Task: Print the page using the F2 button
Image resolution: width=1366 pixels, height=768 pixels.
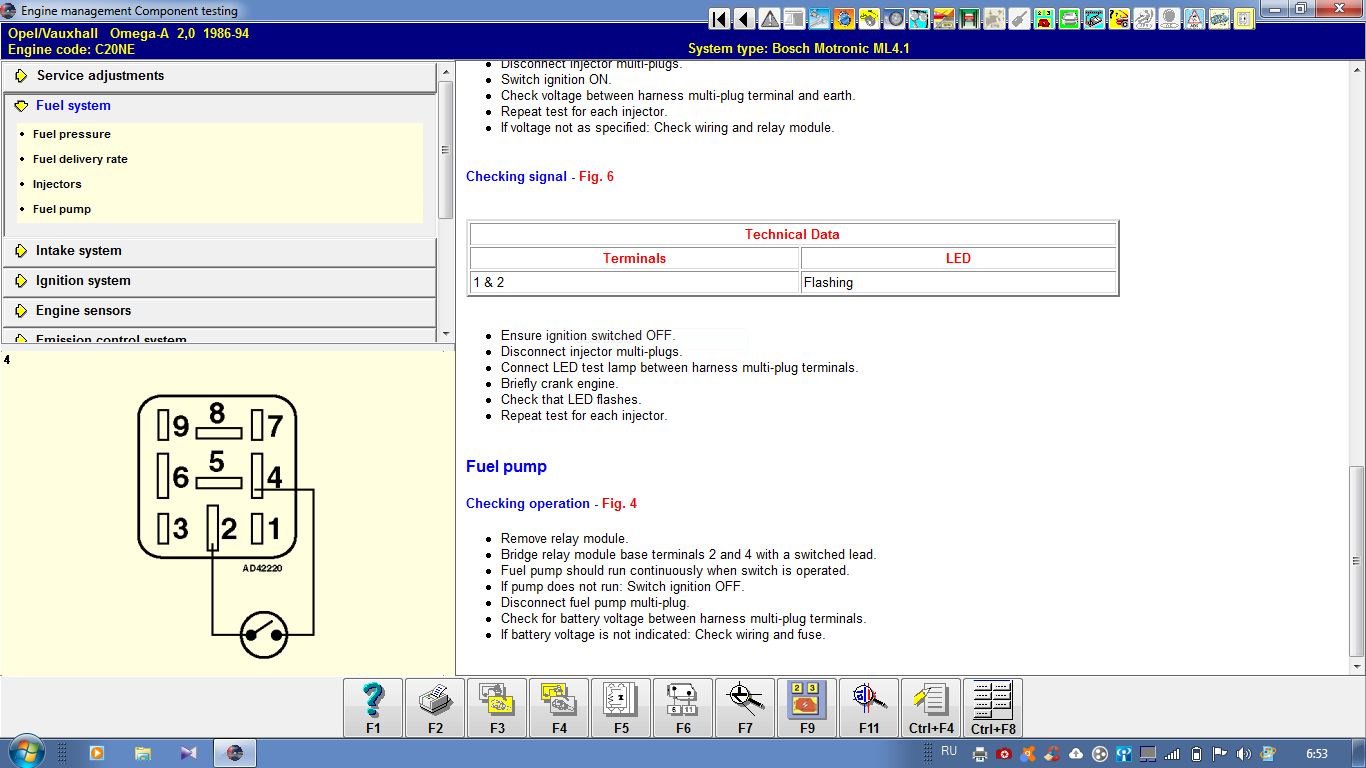Action: tap(435, 708)
